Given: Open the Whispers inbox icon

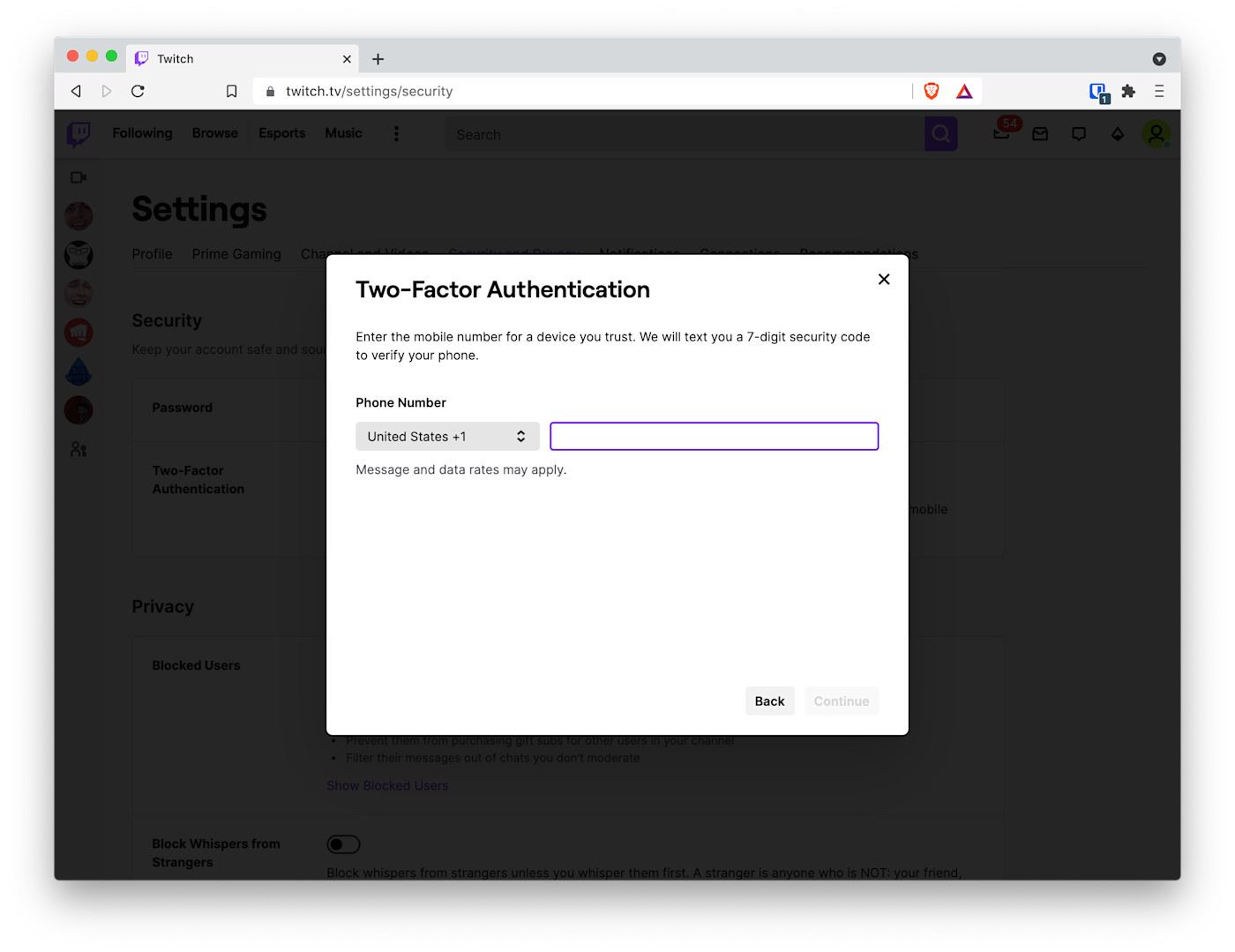Looking at the screenshot, I should tap(1040, 133).
